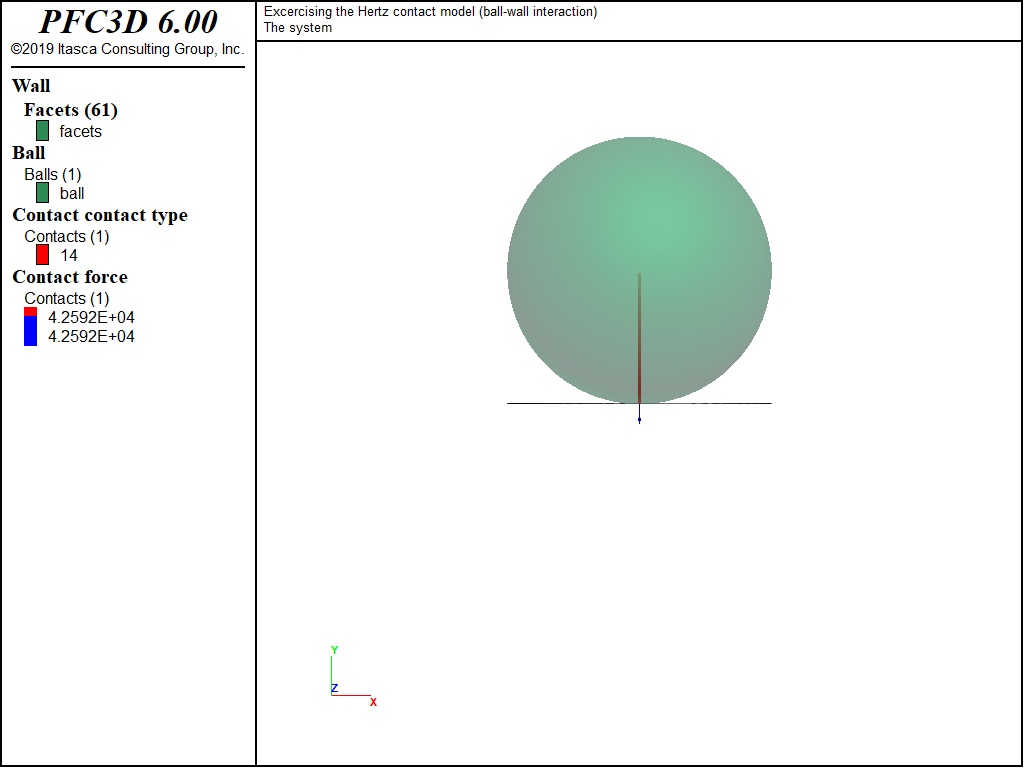The height and width of the screenshot is (768, 1024).
Task: Click the Contact force heading
Action: click(x=70, y=277)
